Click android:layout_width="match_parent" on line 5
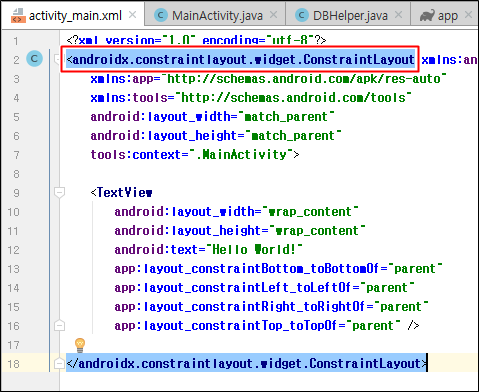 coord(212,117)
